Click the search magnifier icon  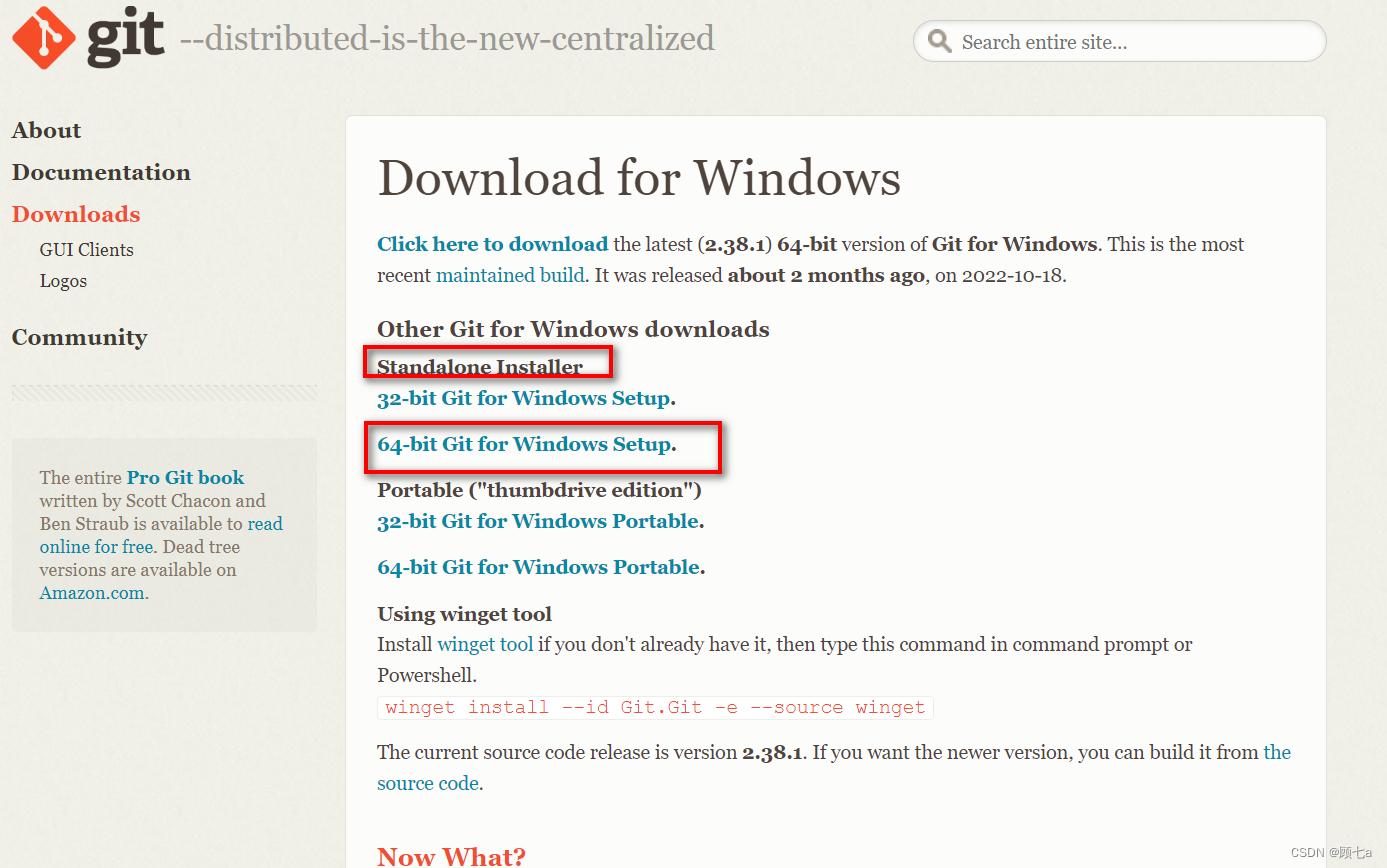click(939, 41)
